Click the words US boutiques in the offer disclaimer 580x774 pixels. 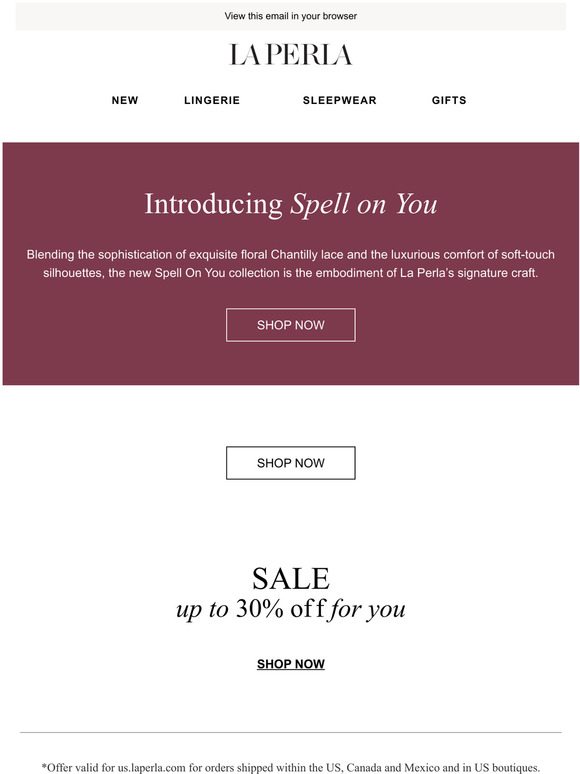coord(506,768)
